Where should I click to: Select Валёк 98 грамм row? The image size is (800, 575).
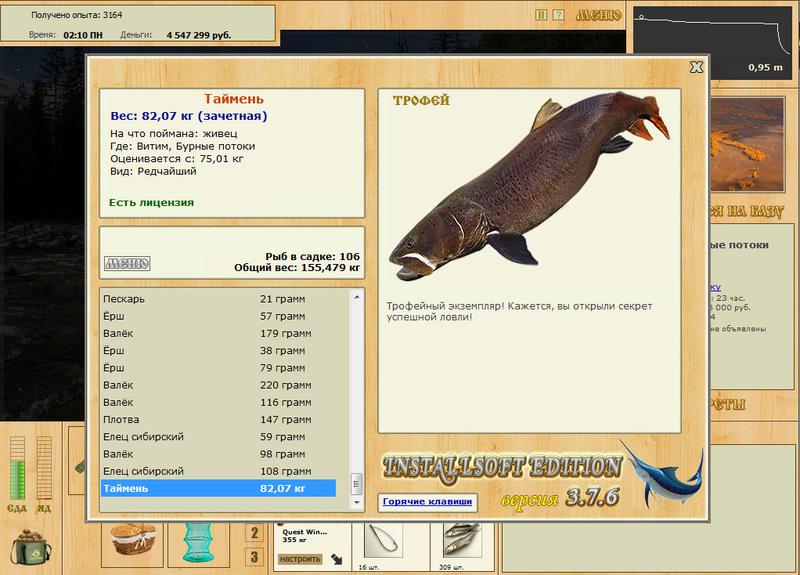tap(218, 454)
